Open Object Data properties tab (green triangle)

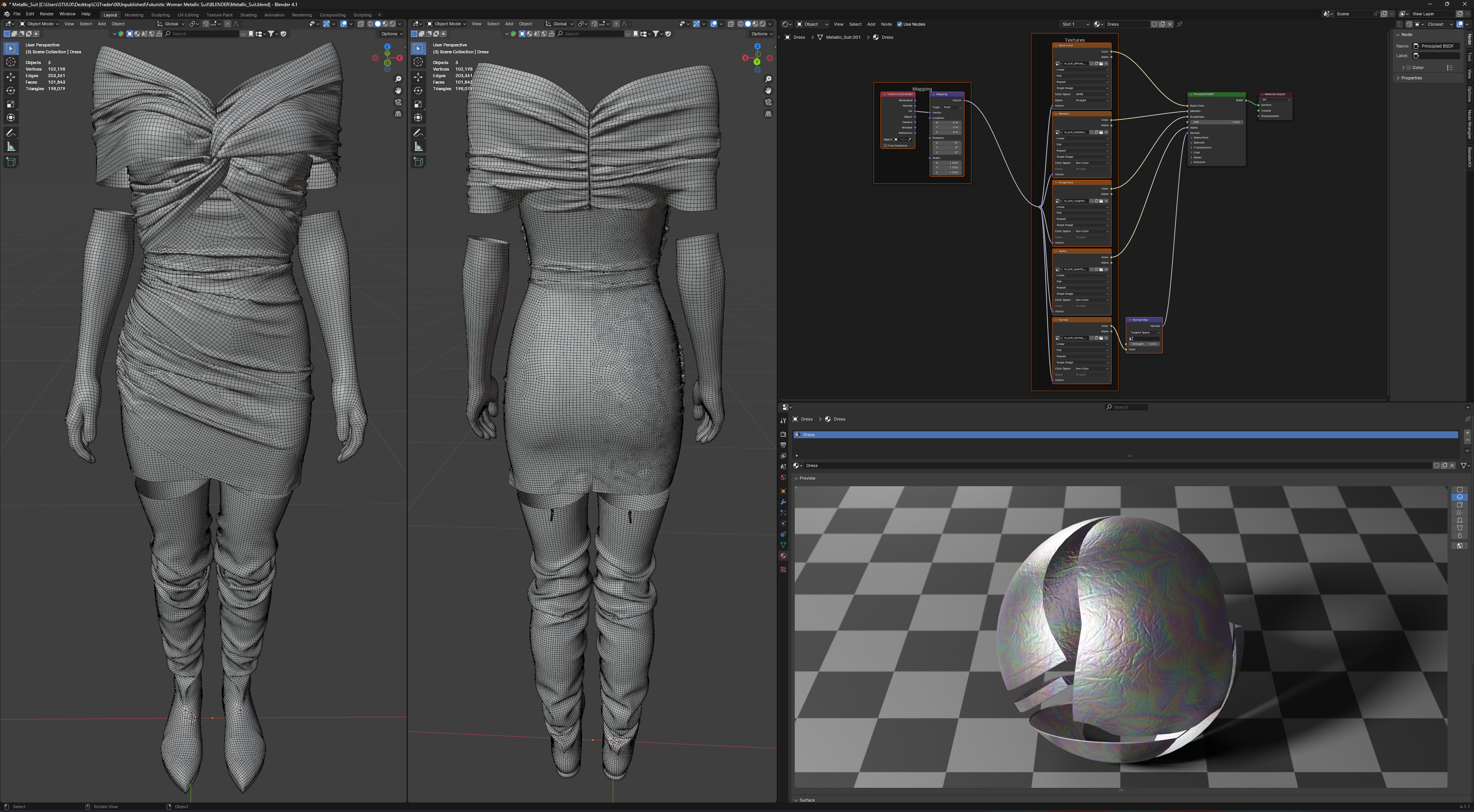point(783,545)
